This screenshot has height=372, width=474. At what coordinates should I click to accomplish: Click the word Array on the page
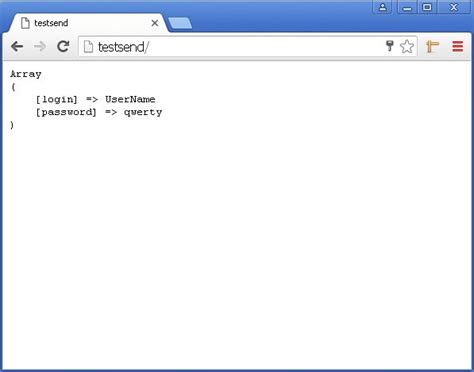click(x=26, y=74)
